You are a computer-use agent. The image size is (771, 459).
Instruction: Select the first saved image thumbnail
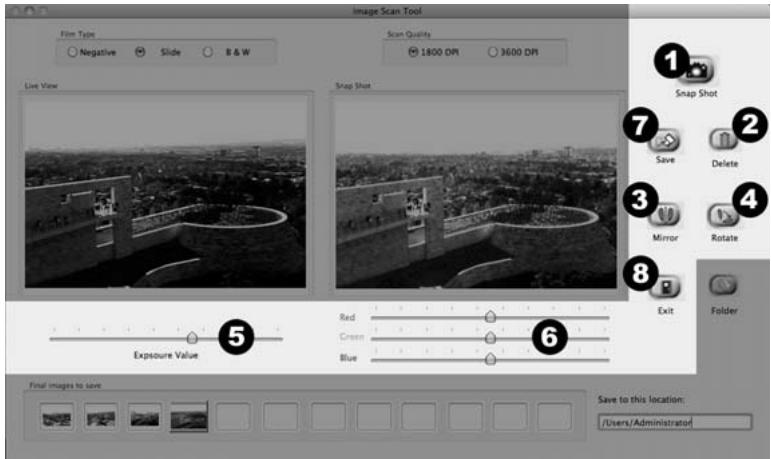coord(57,417)
